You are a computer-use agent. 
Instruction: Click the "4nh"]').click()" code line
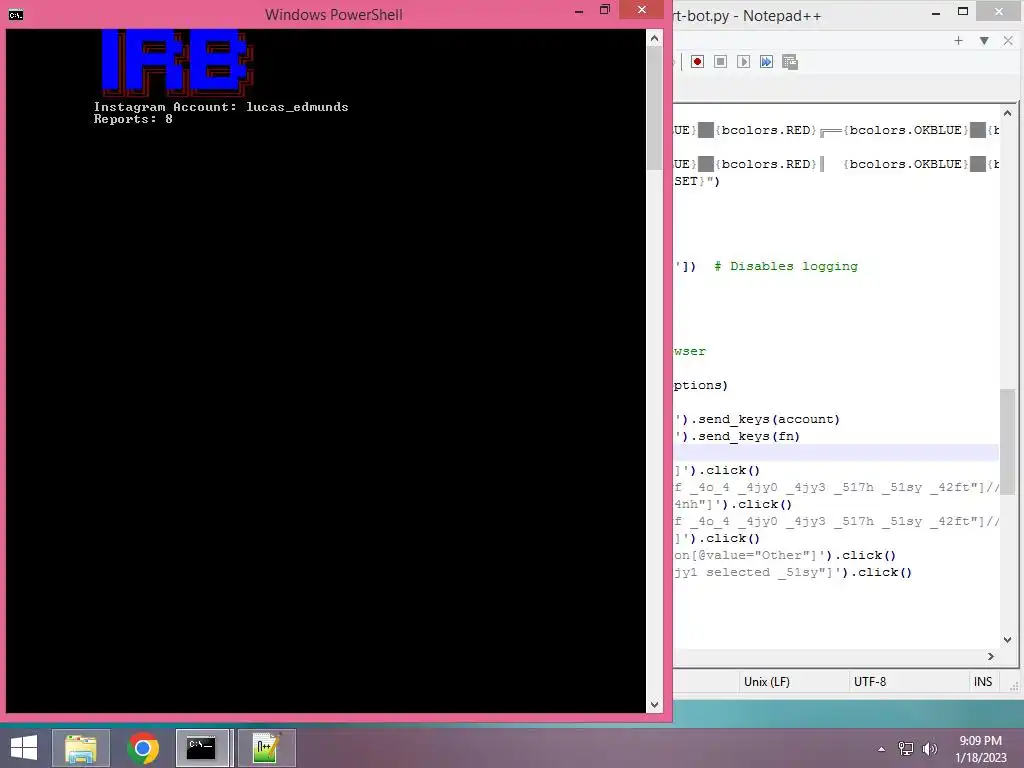click(x=733, y=504)
